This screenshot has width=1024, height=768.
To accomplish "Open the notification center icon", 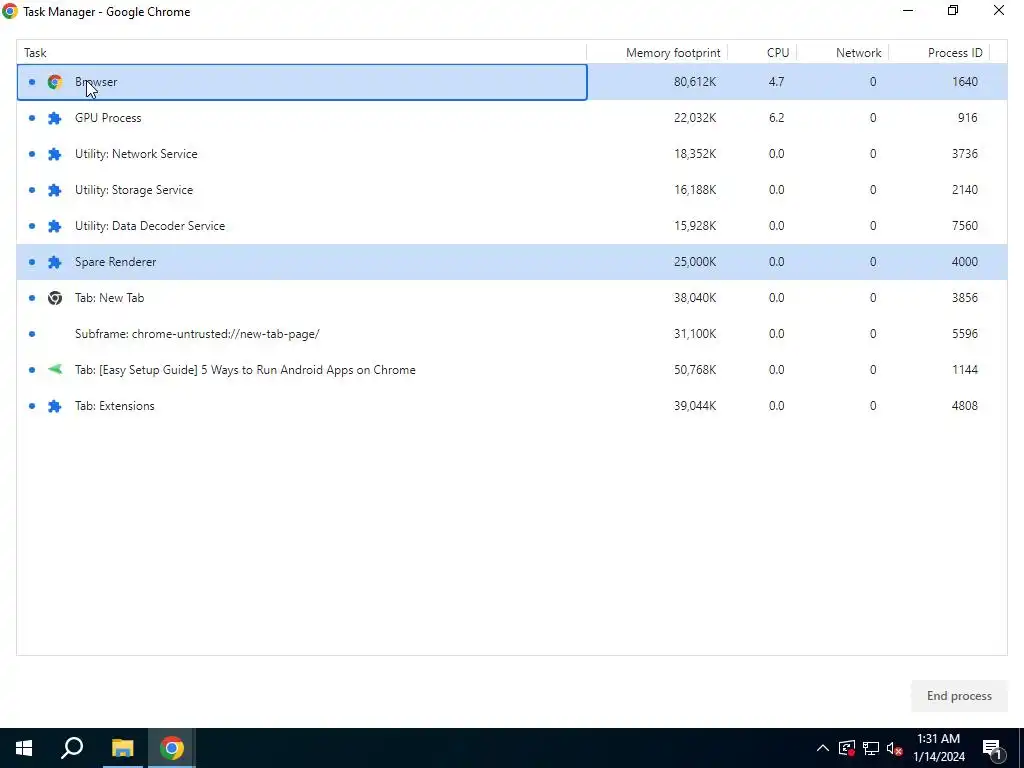I will pyautogui.click(x=992, y=749).
